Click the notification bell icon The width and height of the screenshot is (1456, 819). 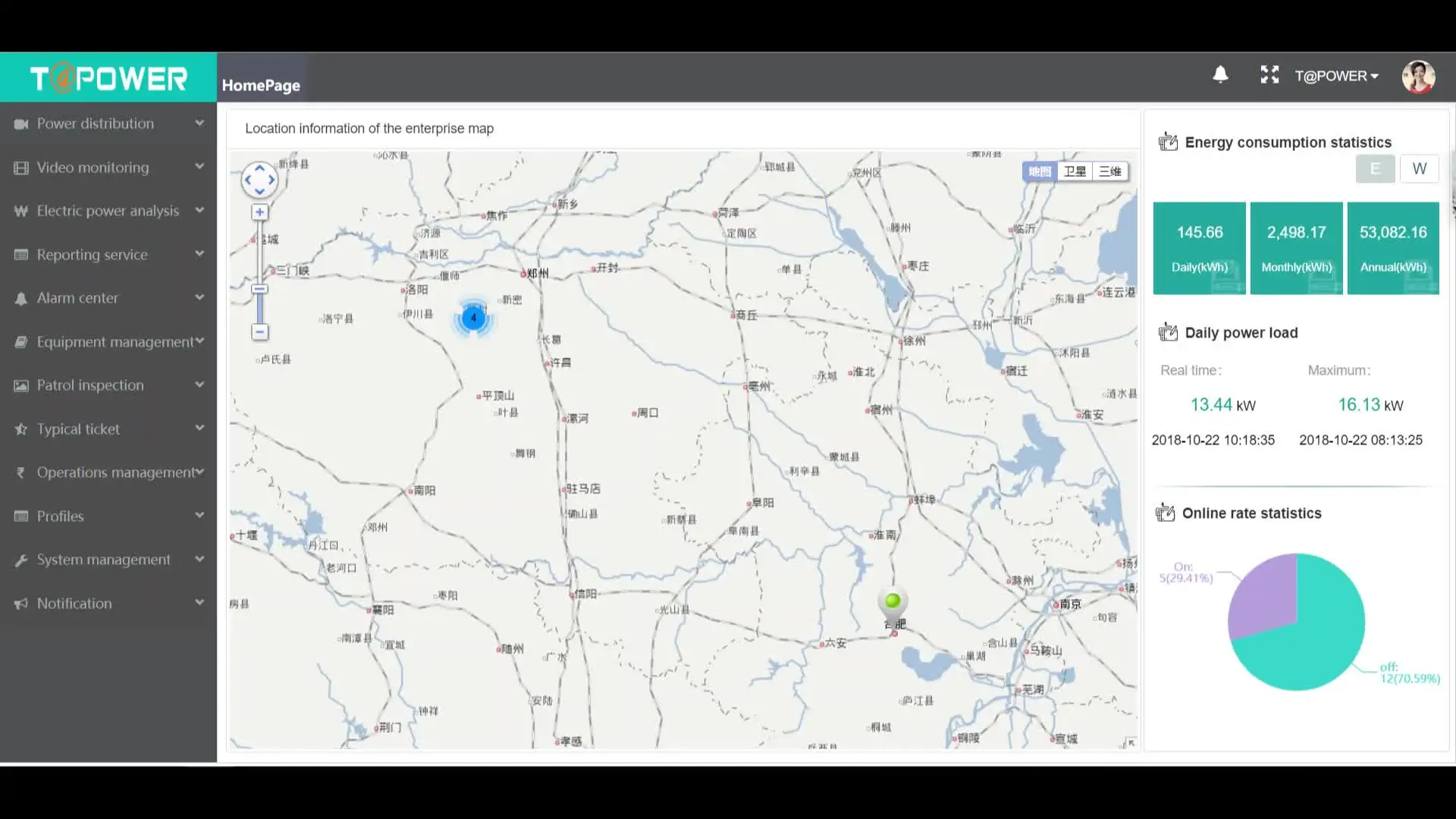(1220, 74)
